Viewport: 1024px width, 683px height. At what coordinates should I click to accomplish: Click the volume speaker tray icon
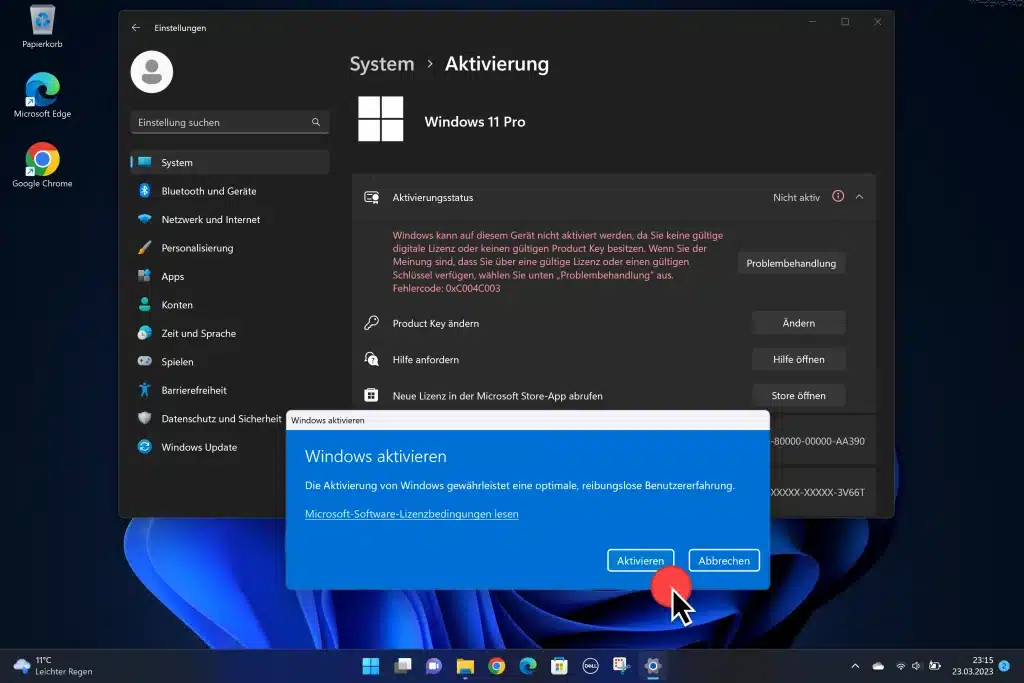tap(916, 666)
